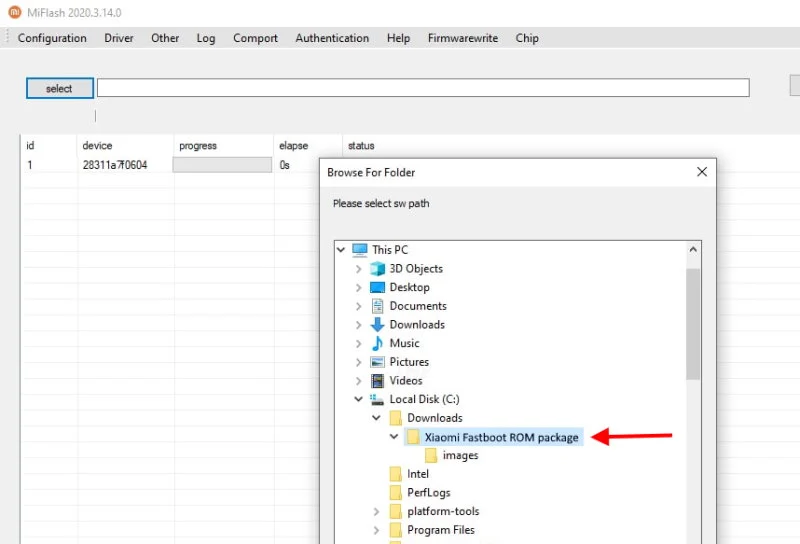
Task: Click the 'elapse' column header
Action: 293,145
